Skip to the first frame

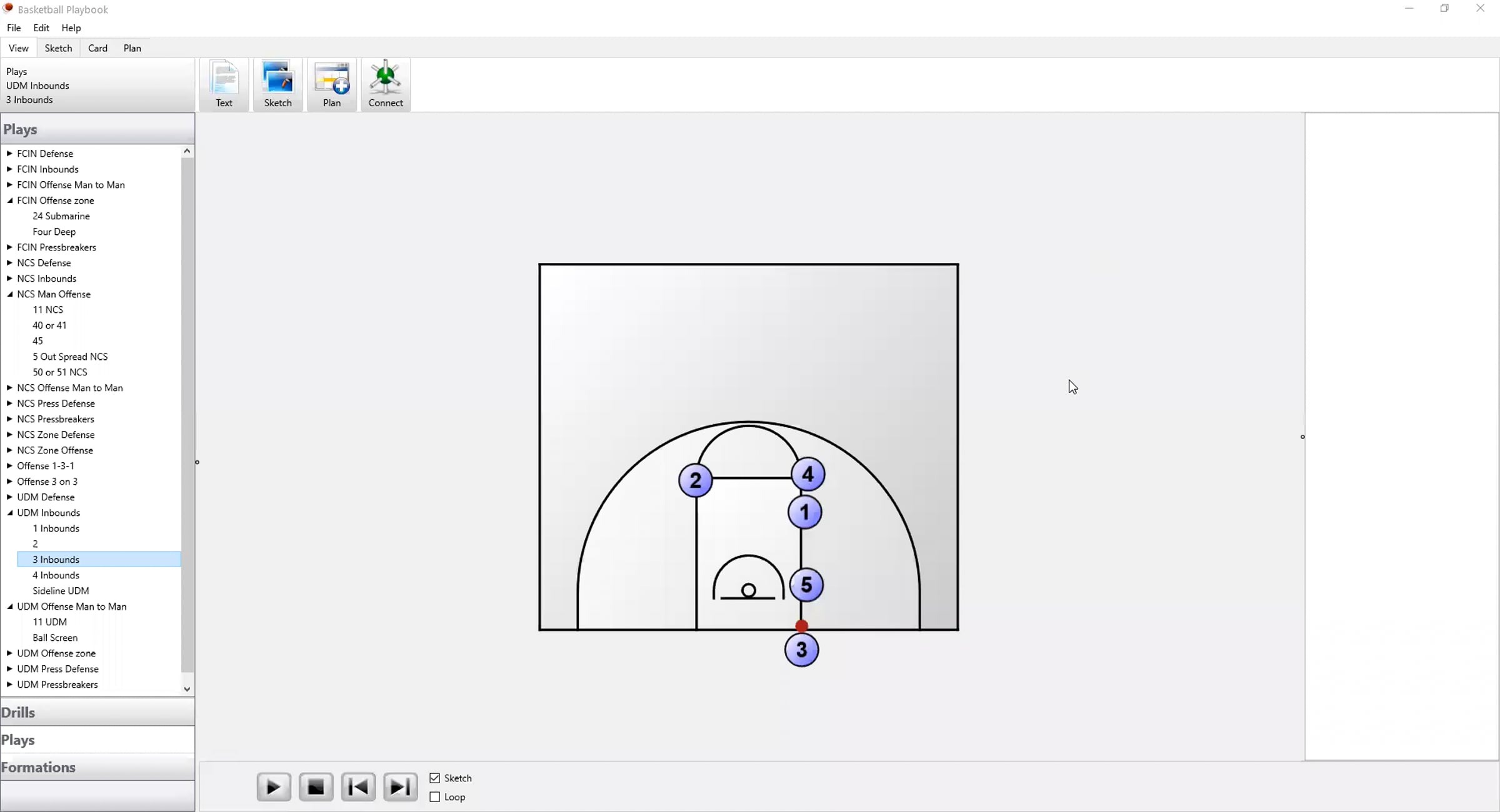coord(358,787)
